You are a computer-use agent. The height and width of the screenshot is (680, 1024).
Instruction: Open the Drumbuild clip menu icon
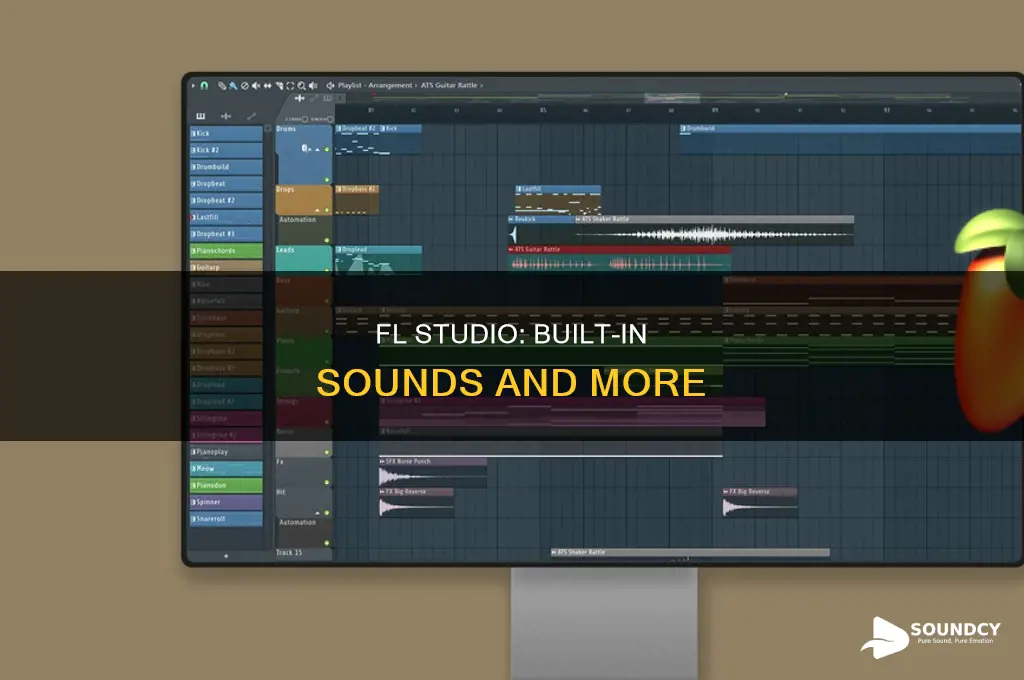[x=684, y=129]
